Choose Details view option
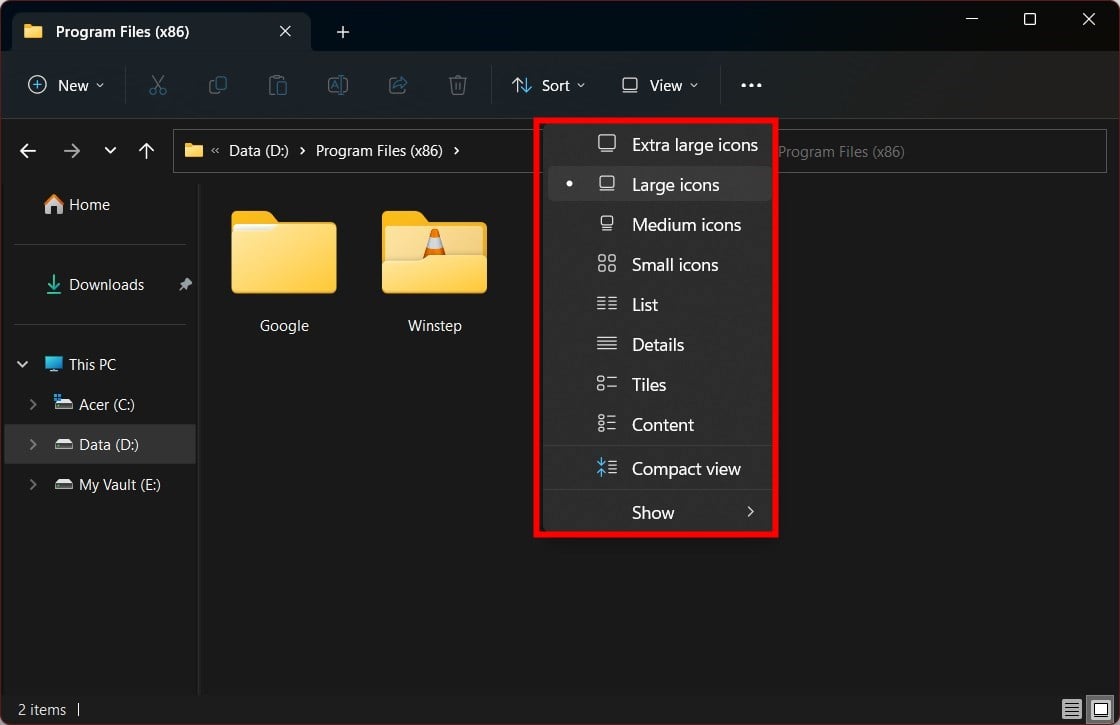 (x=659, y=344)
